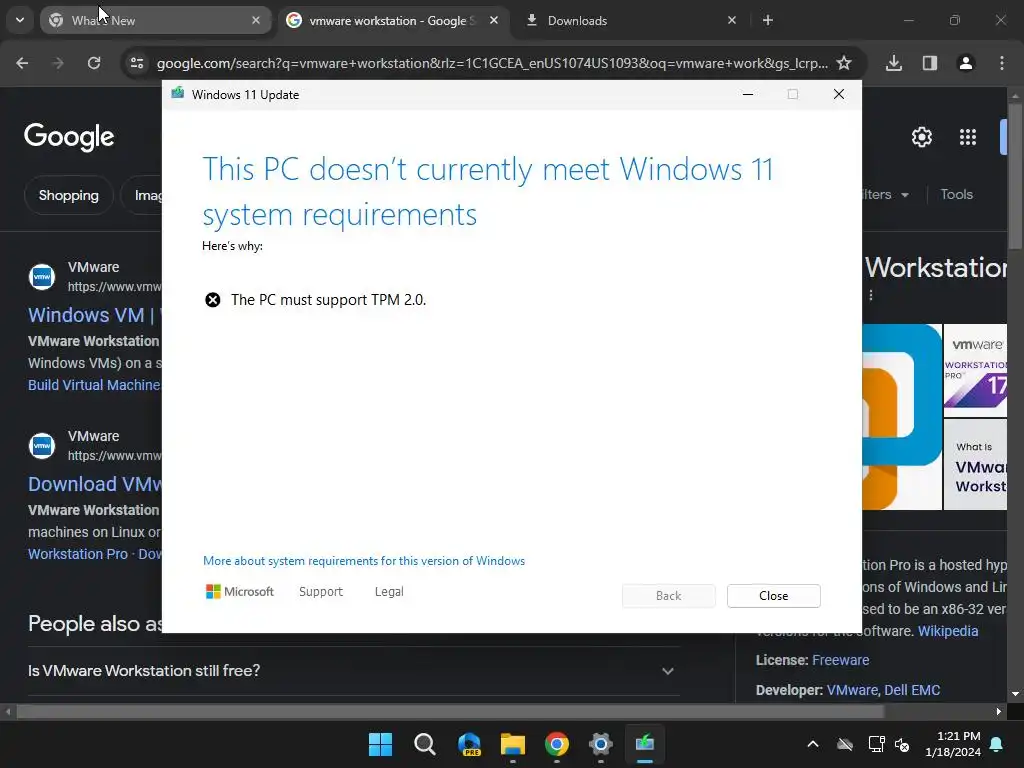Open What is VMware Workstation thumbnail
This screenshot has width=1024, height=768.
(975, 464)
